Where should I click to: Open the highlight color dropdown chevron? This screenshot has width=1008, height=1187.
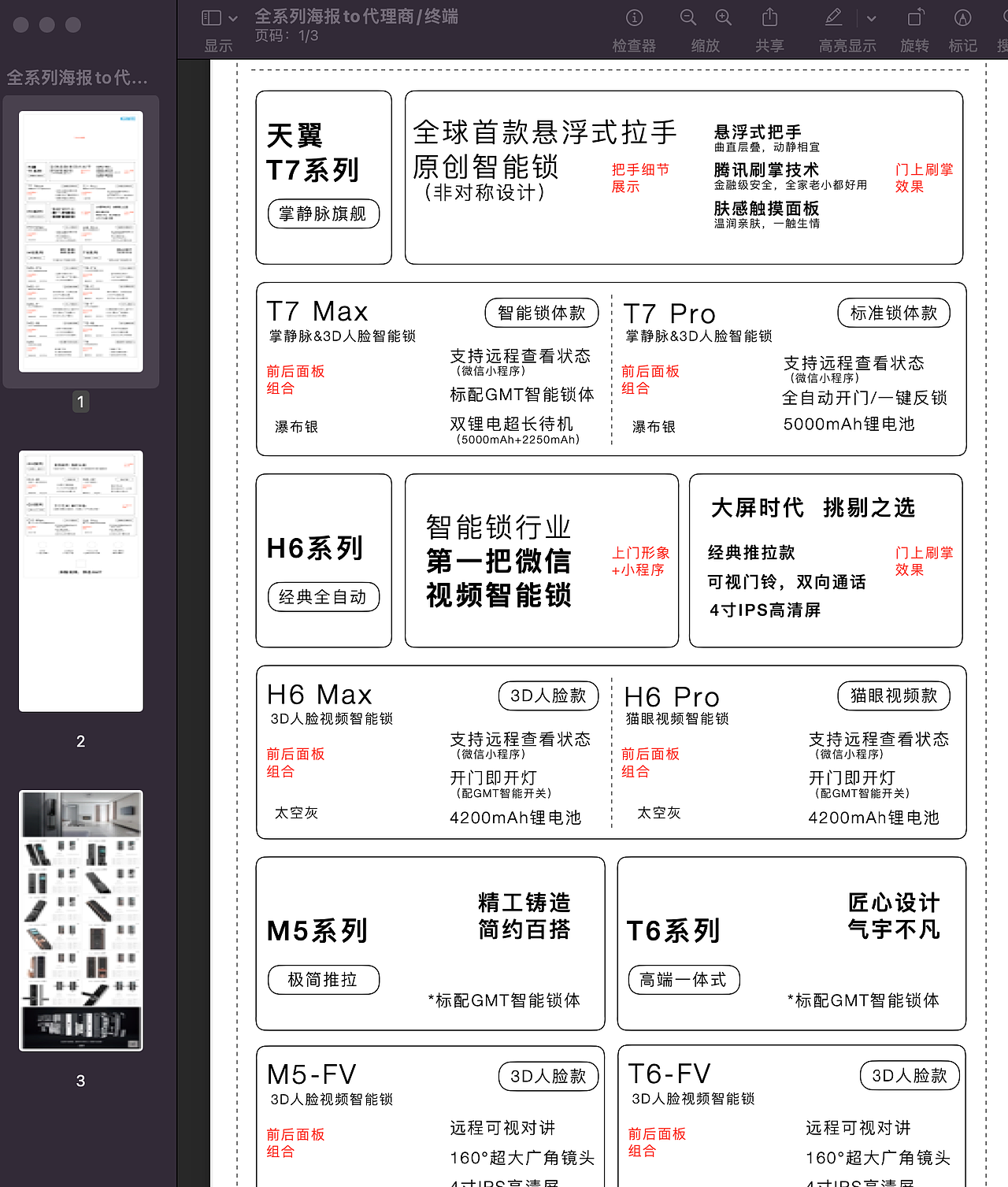coord(871,17)
